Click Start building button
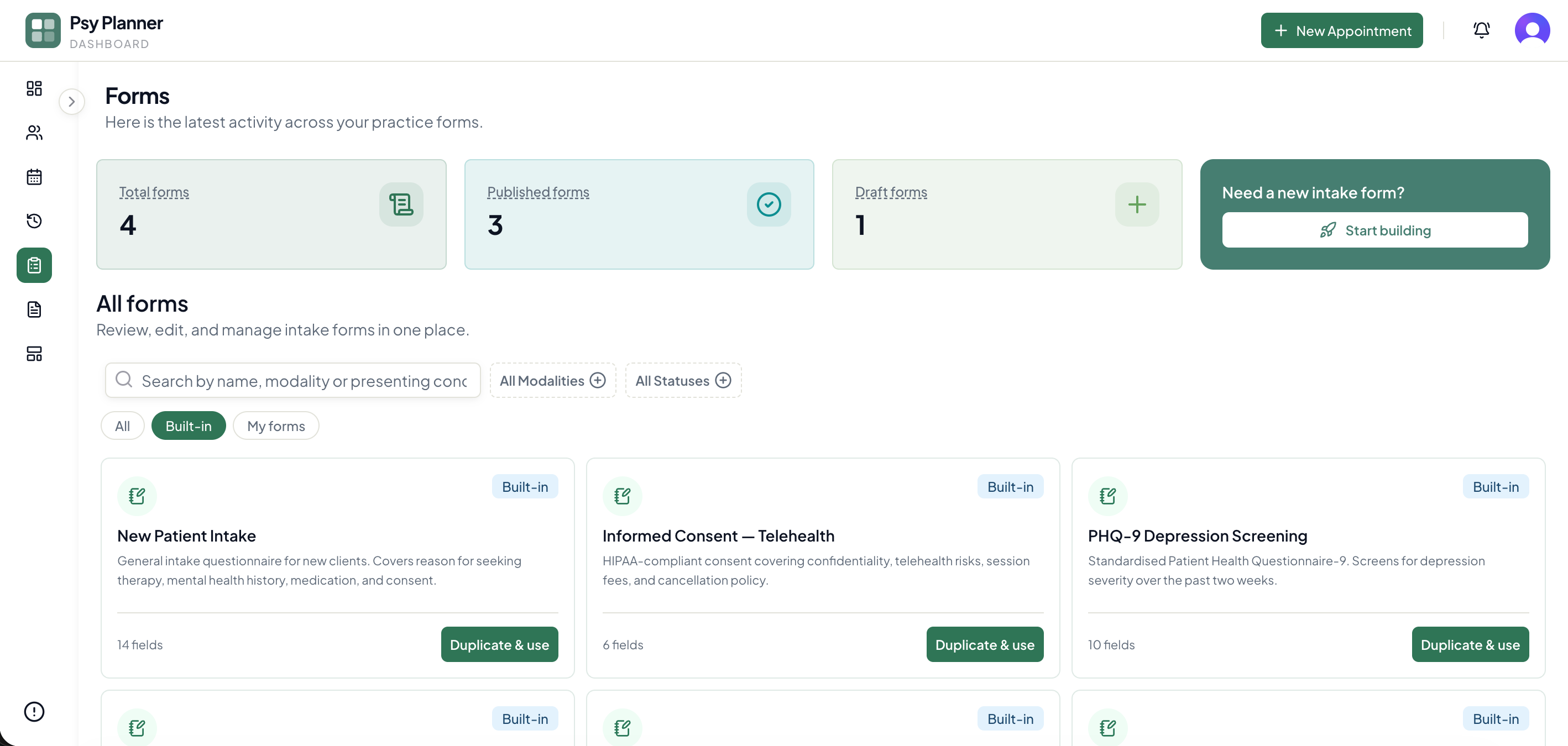 coord(1374,230)
